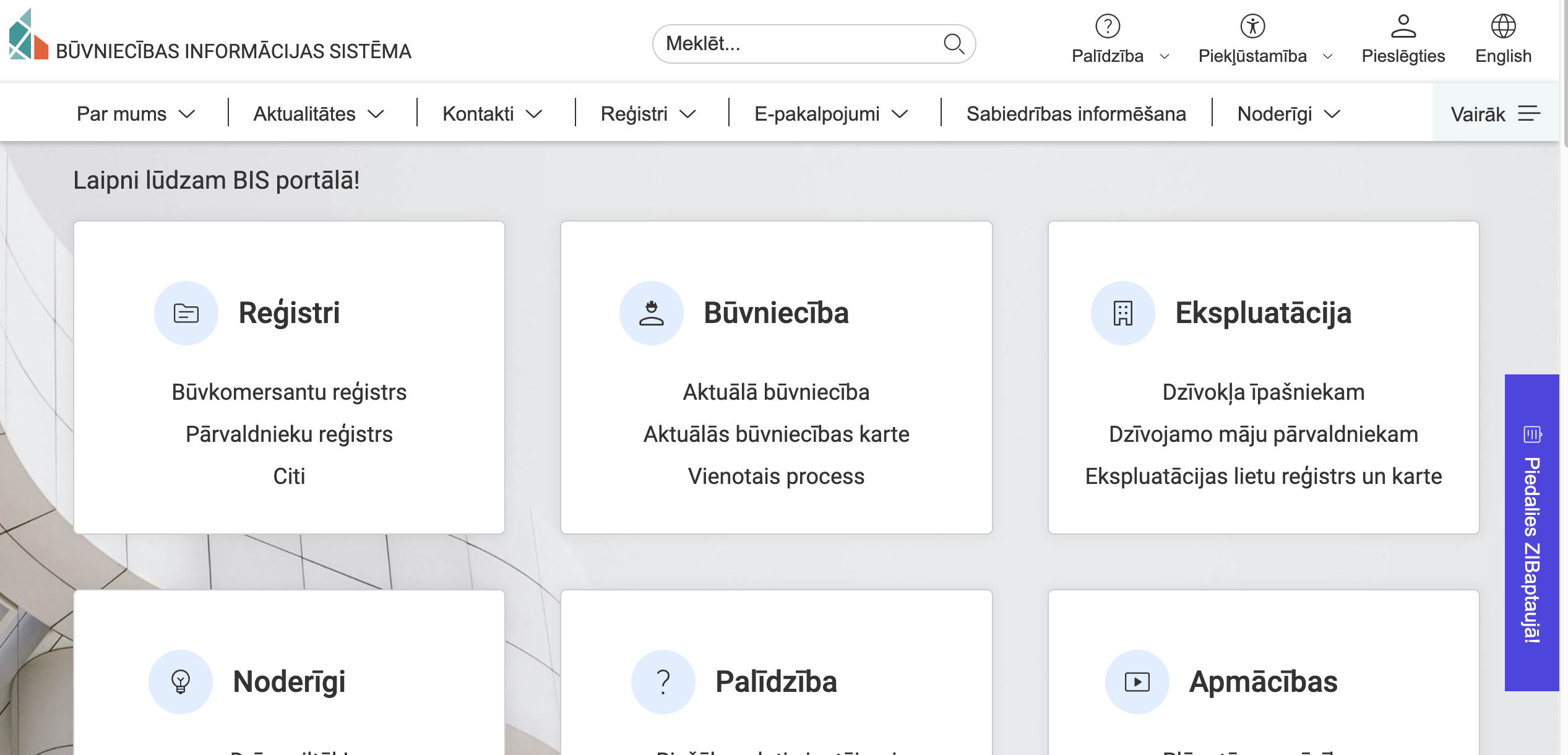This screenshot has width=1568, height=755.
Task: Open the Ekspluatācija card heading
Action: click(1263, 313)
